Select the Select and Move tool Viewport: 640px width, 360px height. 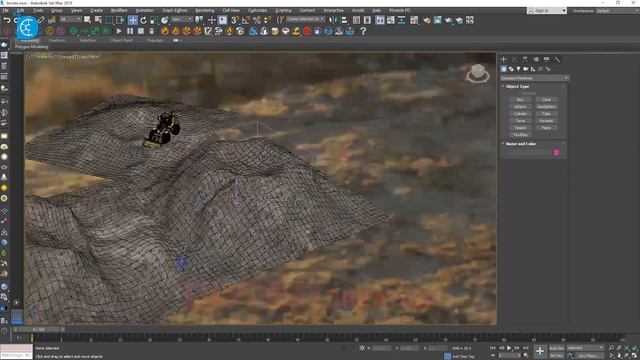coord(133,20)
